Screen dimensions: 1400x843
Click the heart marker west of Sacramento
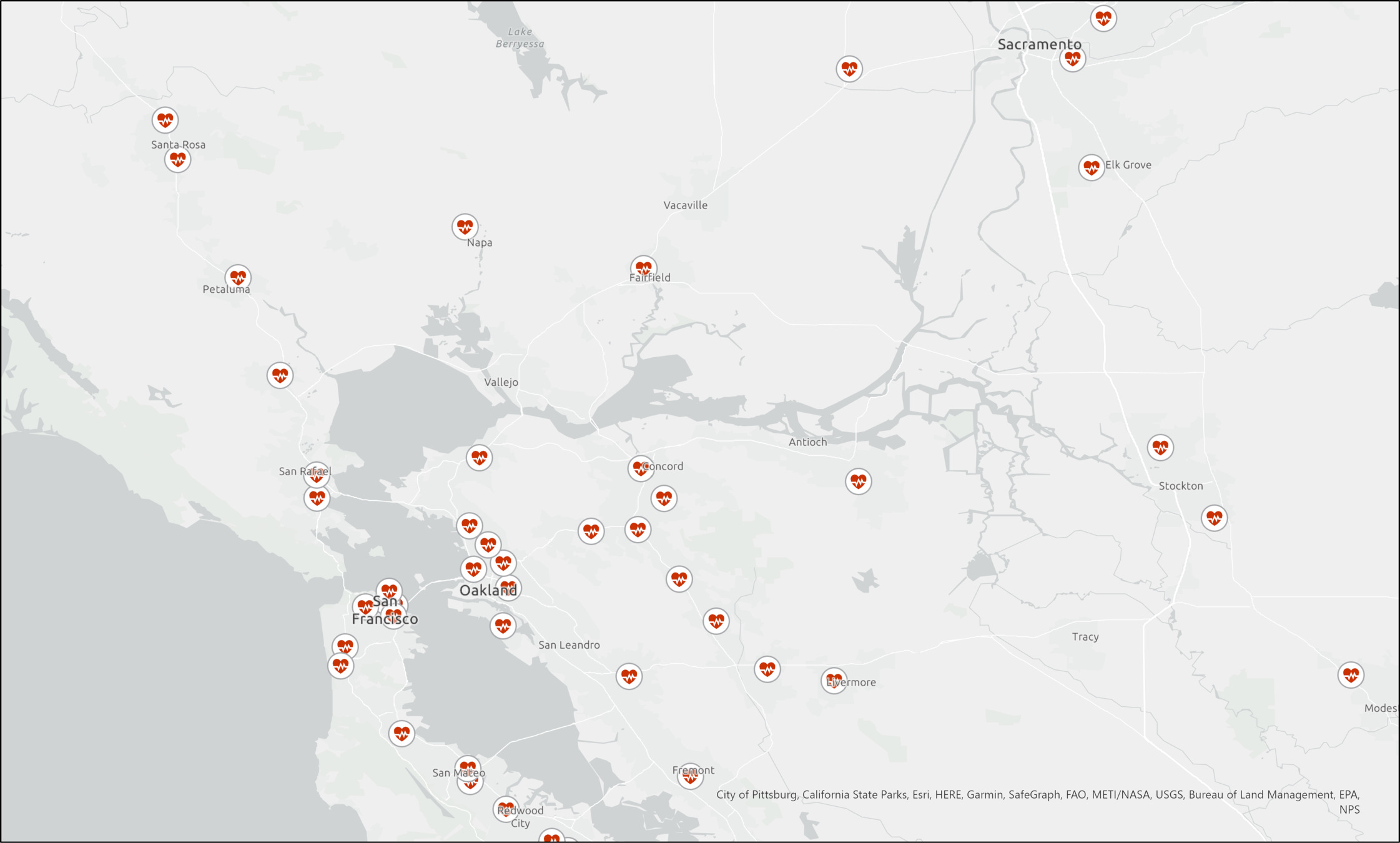pyautogui.click(x=849, y=69)
